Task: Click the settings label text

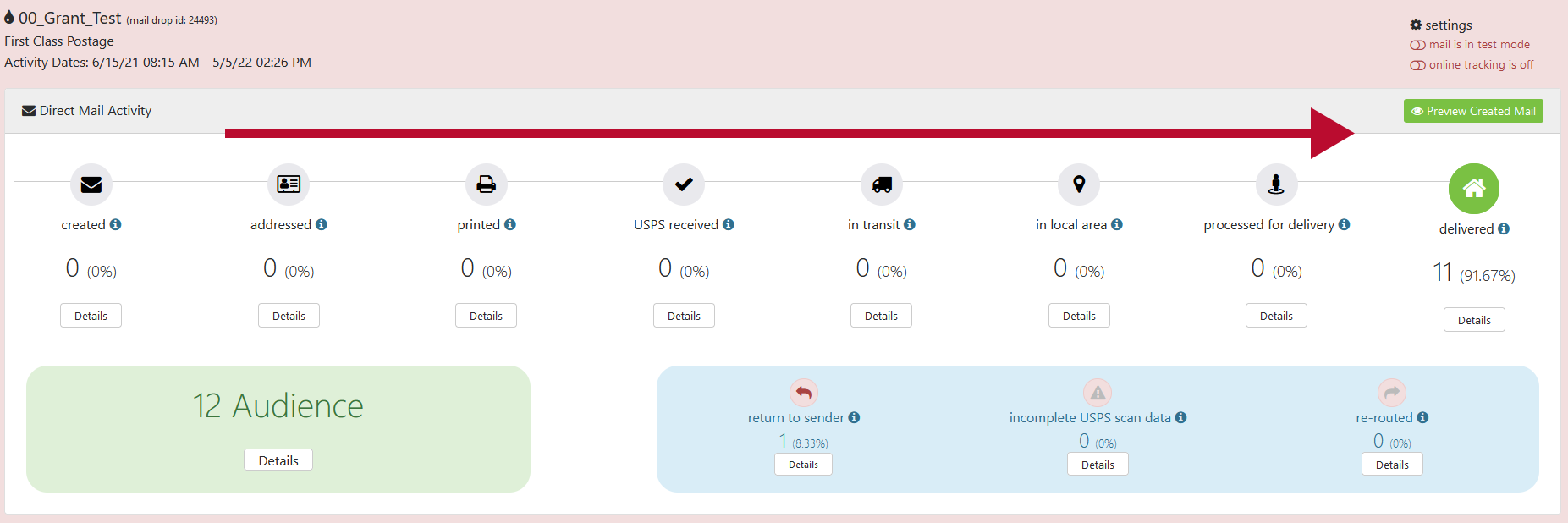Action: point(1449,25)
